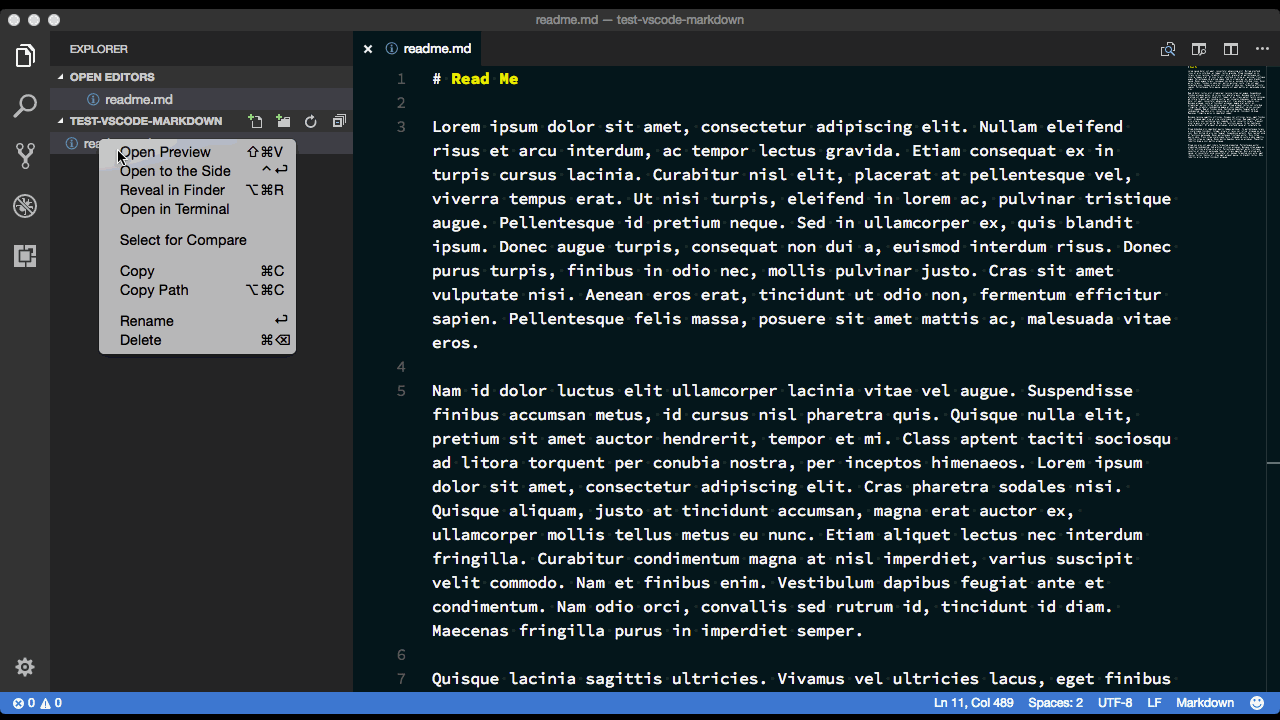
Task: Open the Search view in activity bar
Action: (x=25, y=106)
